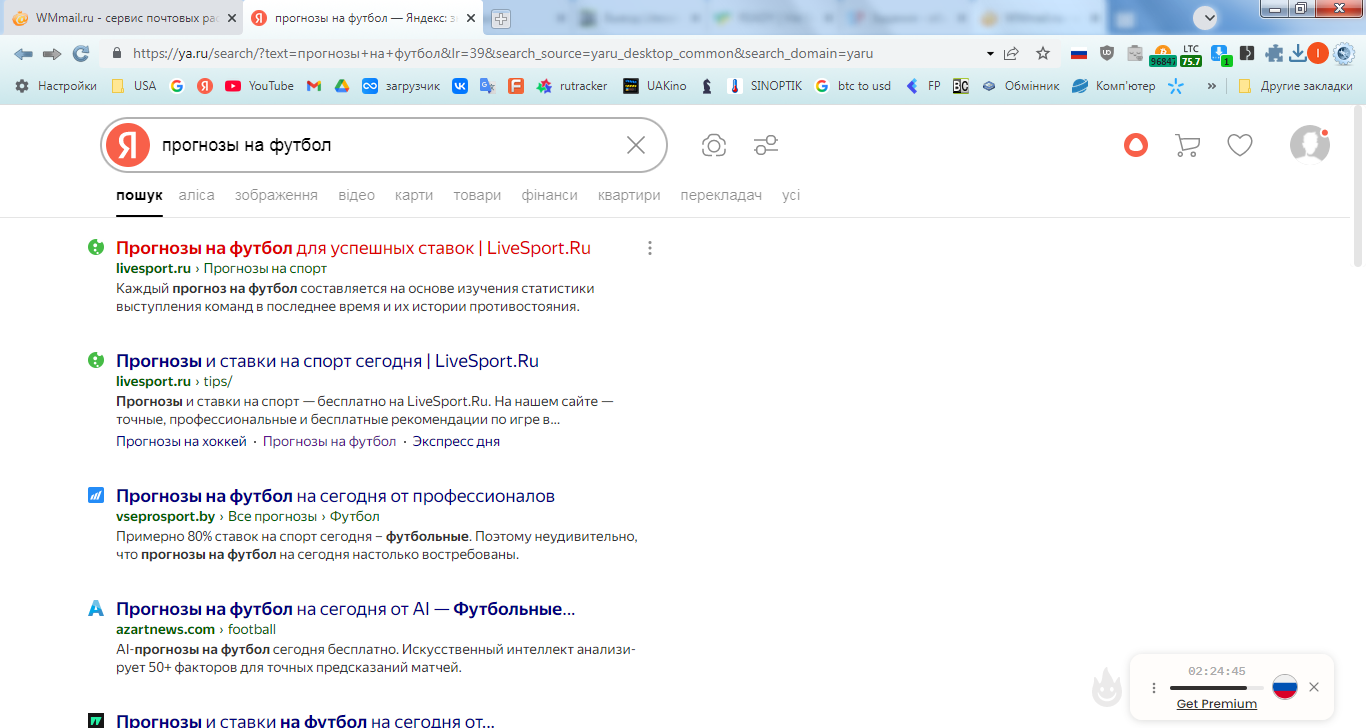Open the uBlock shield extension
The height and width of the screenshot is (728, 1366).
pyautogui.click(x=1107, y=54)
